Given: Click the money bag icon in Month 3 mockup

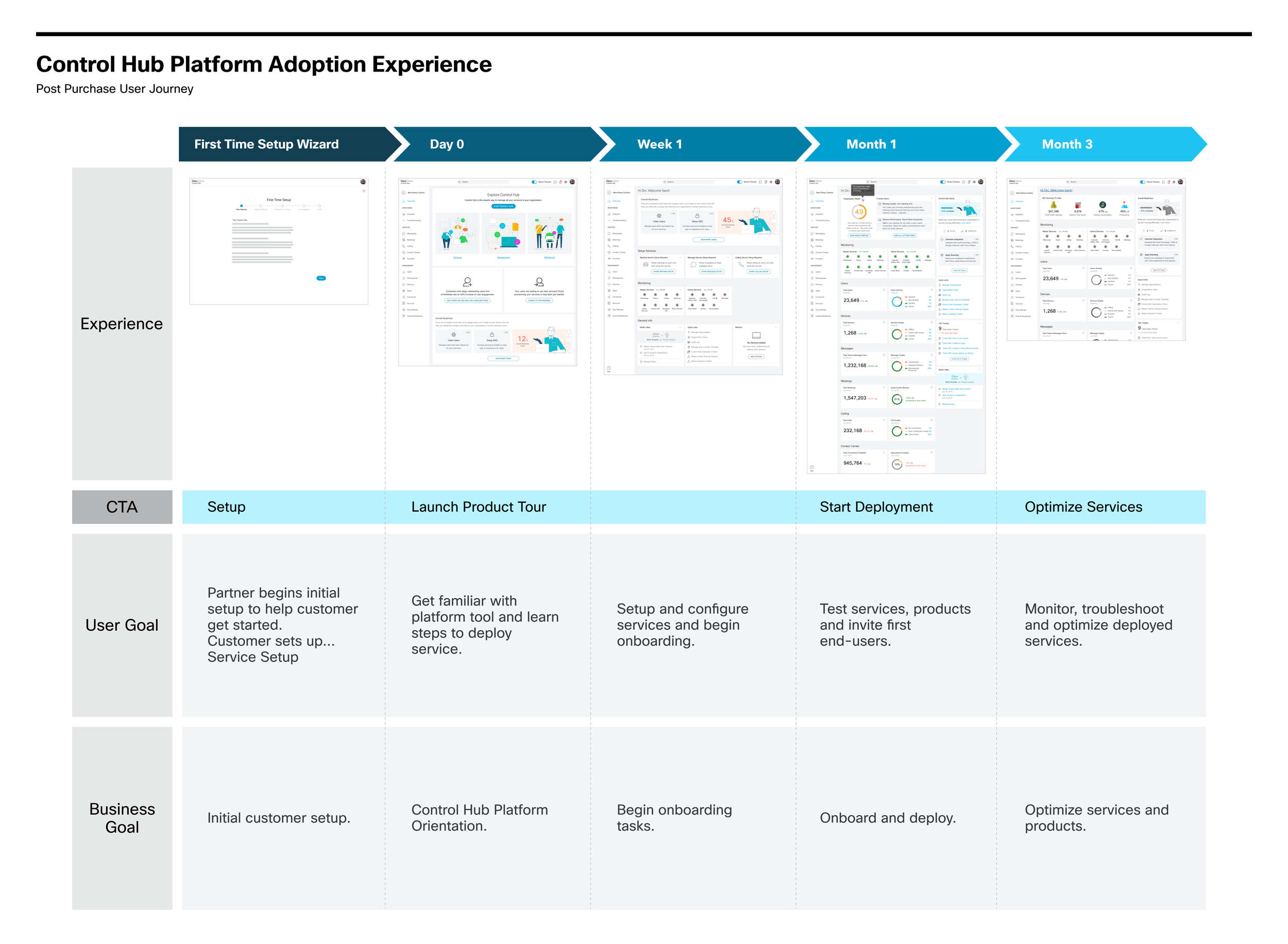Looking at the screenshot, I should (1053, 205).
